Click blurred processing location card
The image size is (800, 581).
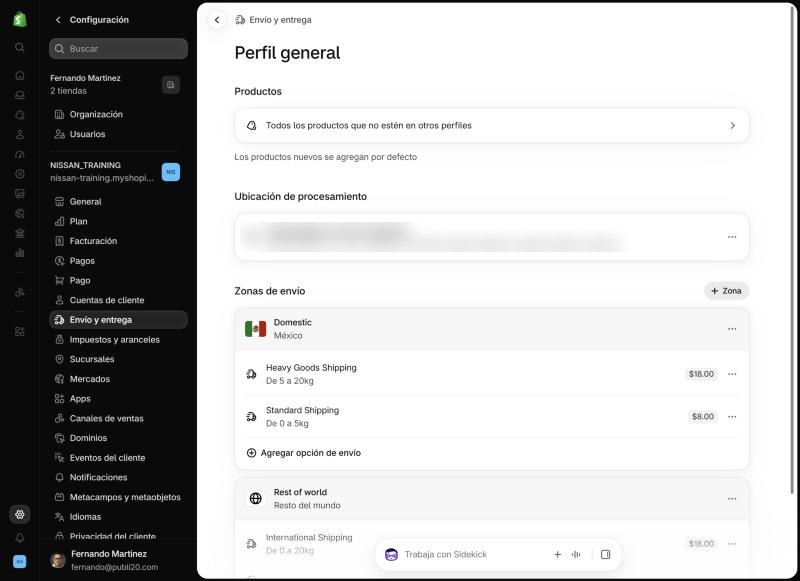click(492, 237)
